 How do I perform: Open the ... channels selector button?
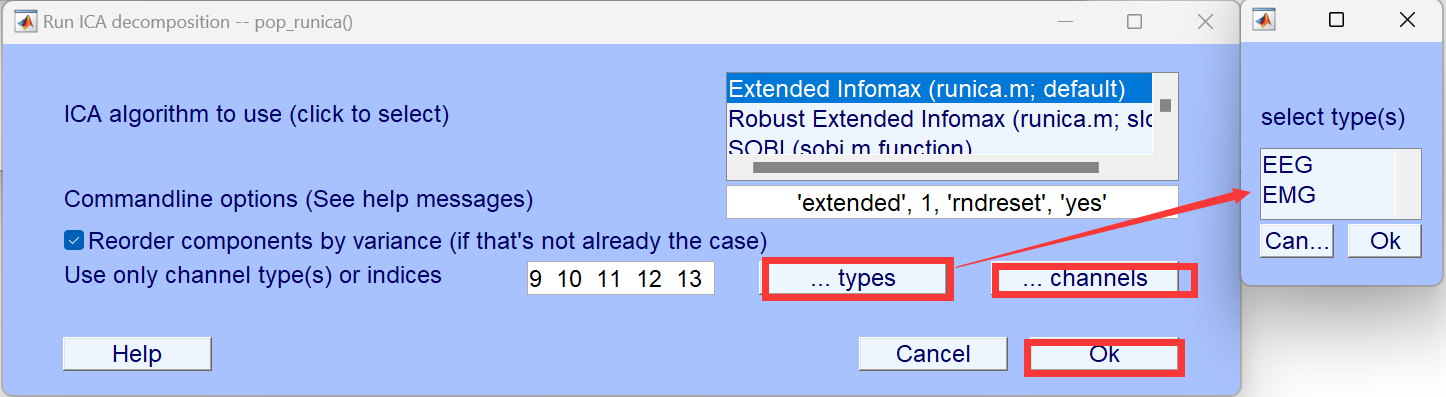1085,279
